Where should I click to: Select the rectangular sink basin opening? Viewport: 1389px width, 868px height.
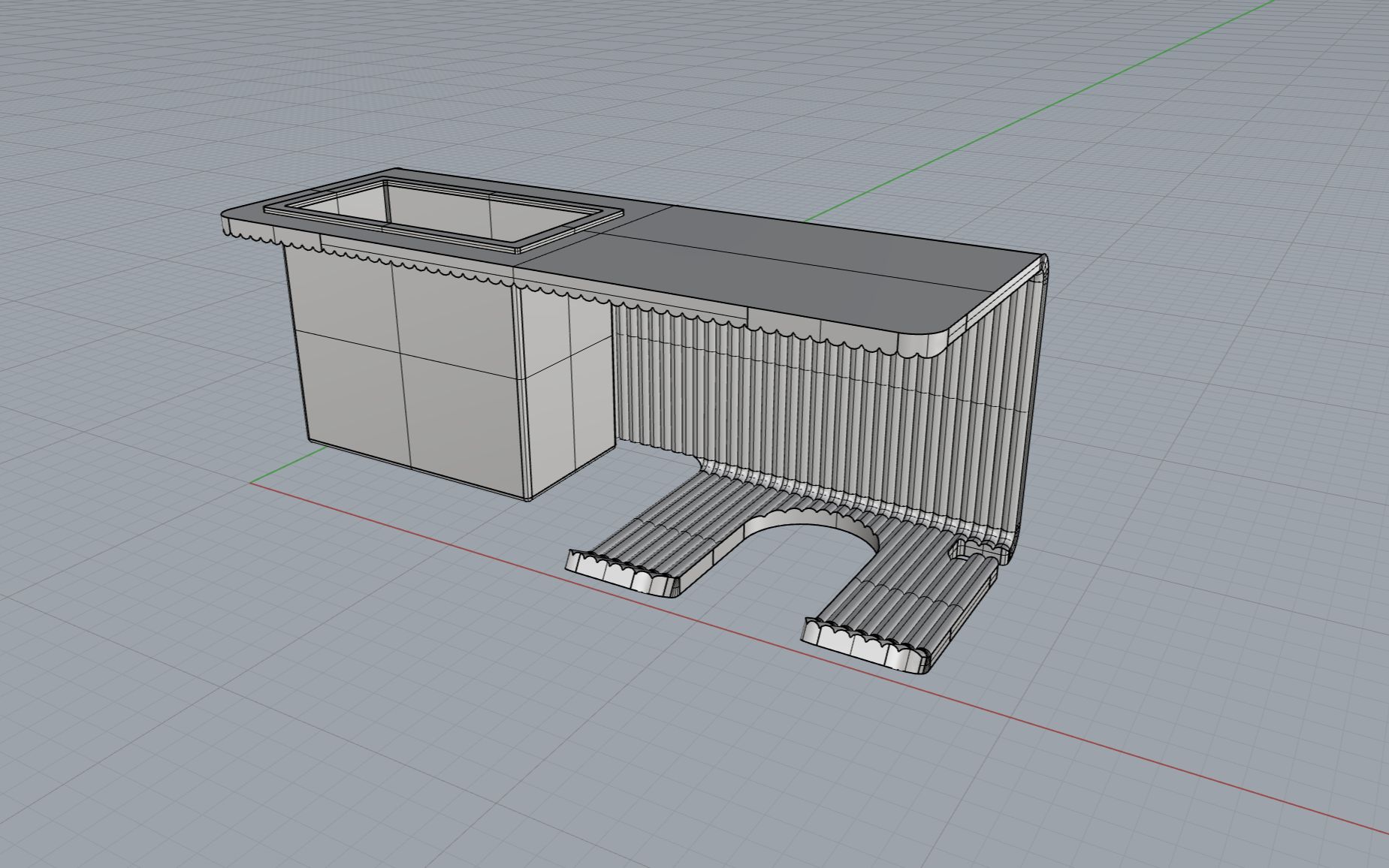[x=444, y=212]
